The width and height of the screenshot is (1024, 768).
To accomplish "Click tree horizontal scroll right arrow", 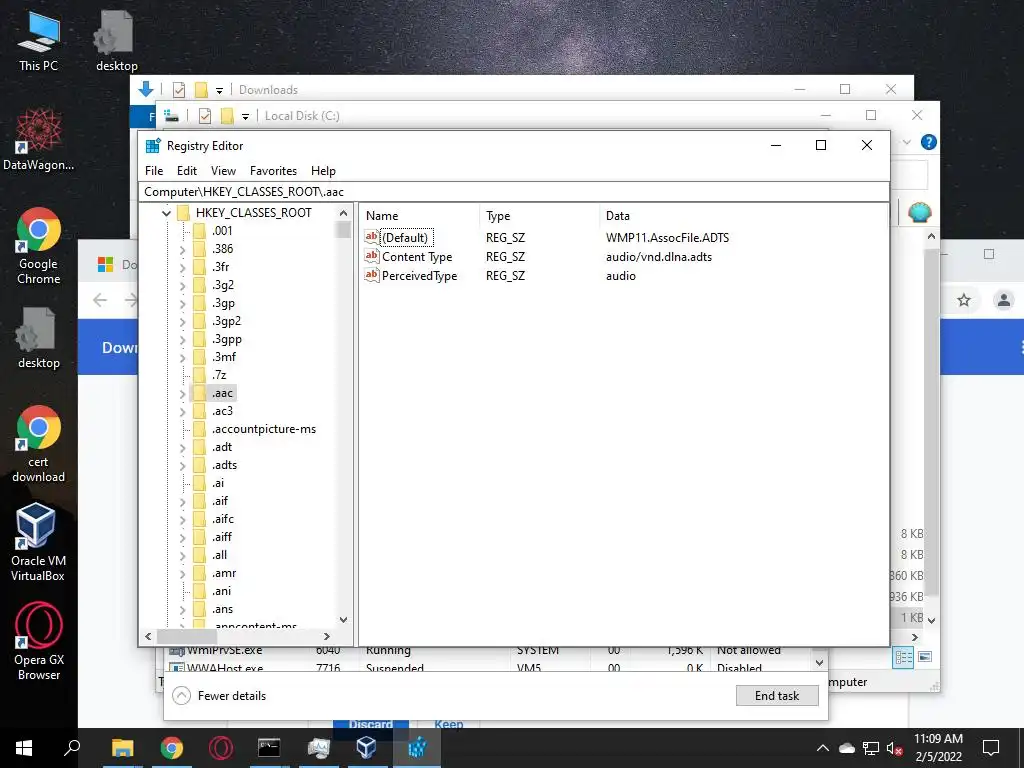I will tap(327, 636).
